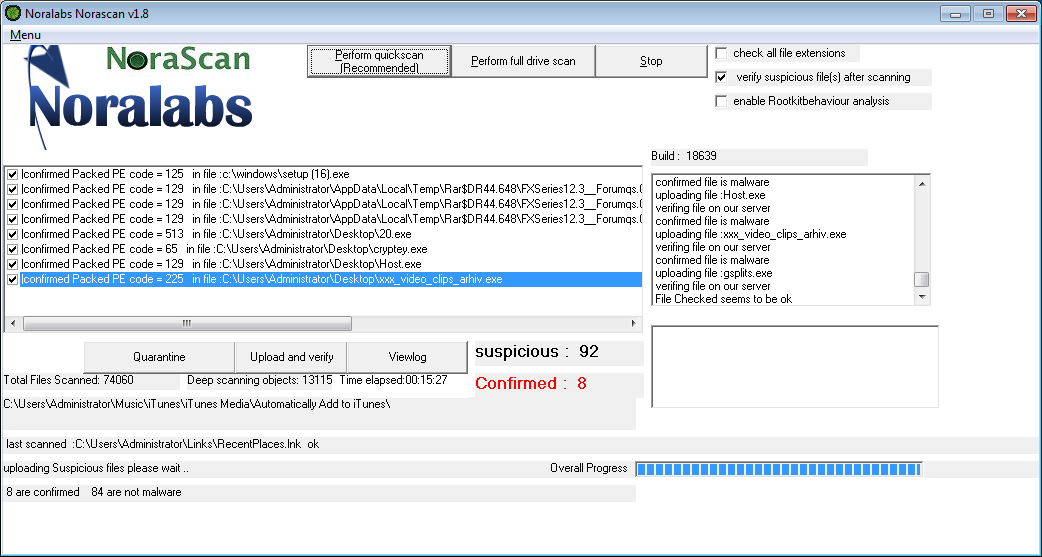Click the Upload and verify button
Screen dimensions: 1042x557
coord(292,357)
